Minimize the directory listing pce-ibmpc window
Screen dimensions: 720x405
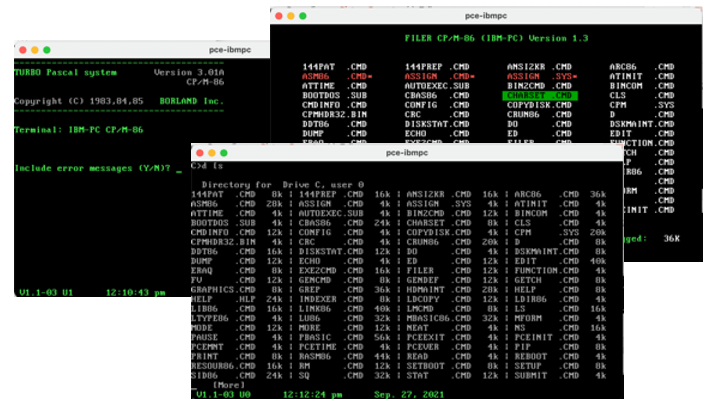tap(212, 153)
